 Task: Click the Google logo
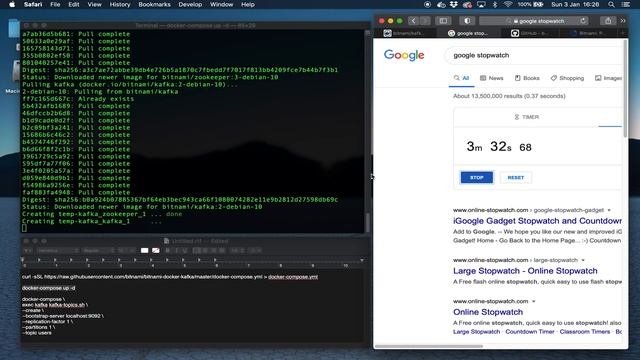(x=404, y=55)
